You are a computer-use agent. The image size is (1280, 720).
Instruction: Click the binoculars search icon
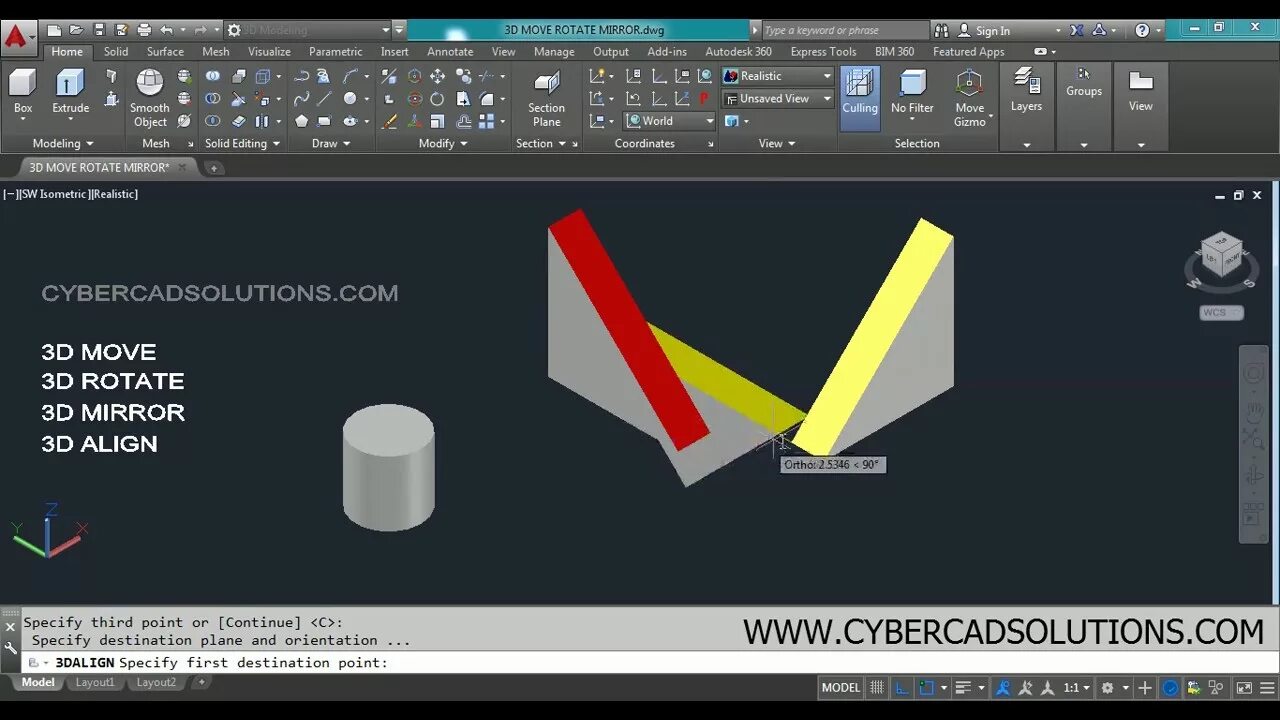tap(941, 30)
